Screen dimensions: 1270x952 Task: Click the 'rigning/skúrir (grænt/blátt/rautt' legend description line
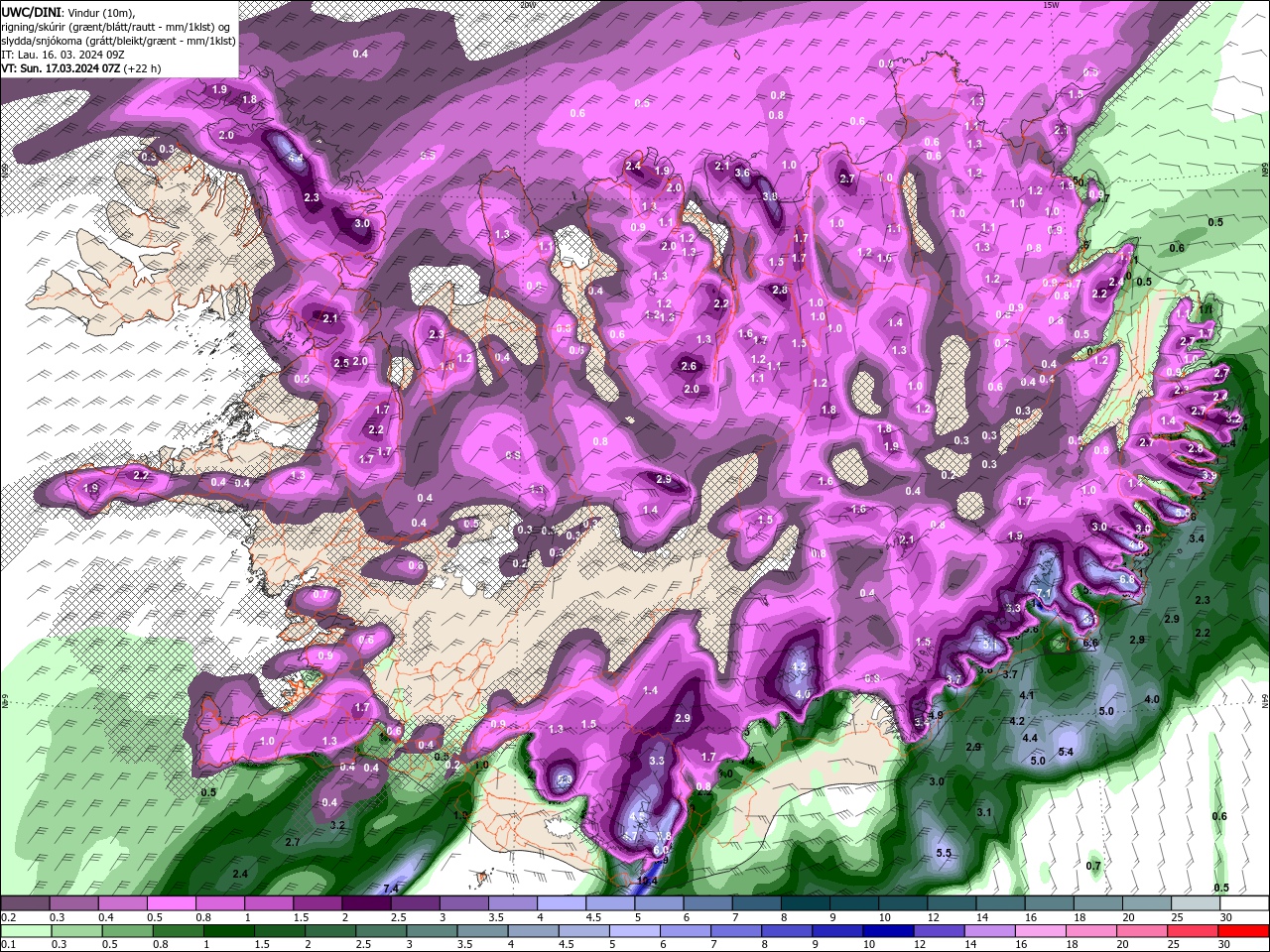tap(118, 27)
